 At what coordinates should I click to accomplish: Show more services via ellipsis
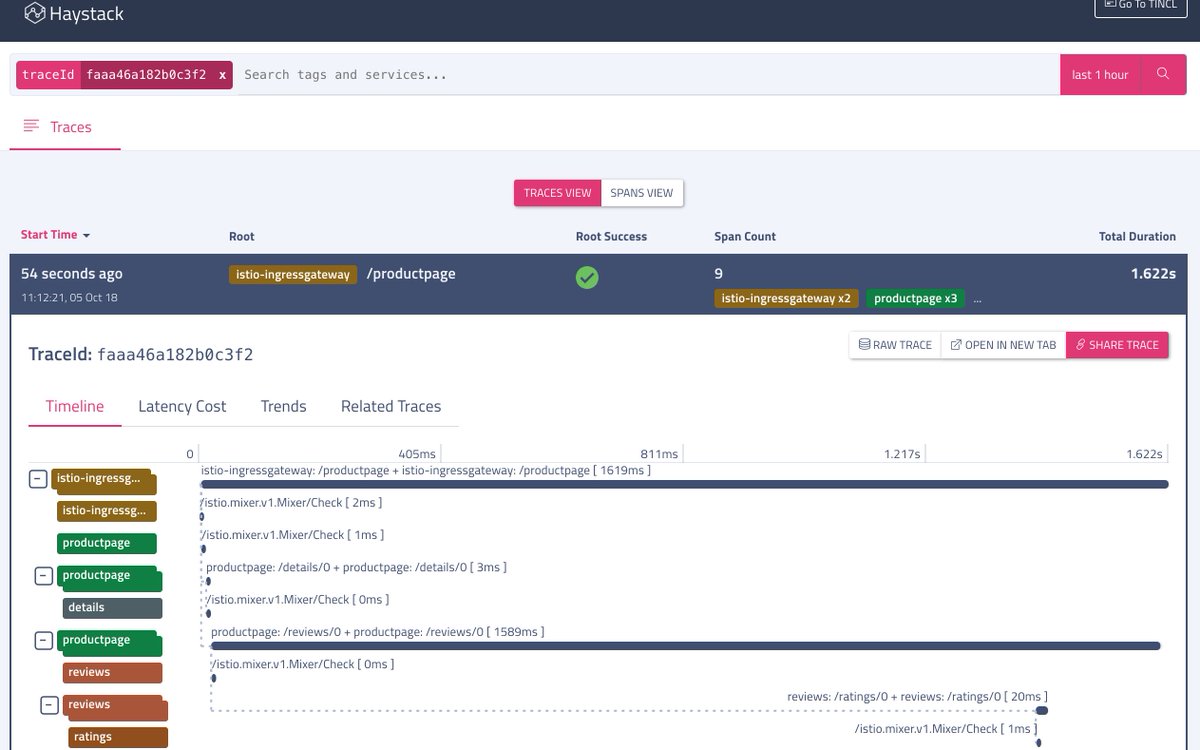977,298
